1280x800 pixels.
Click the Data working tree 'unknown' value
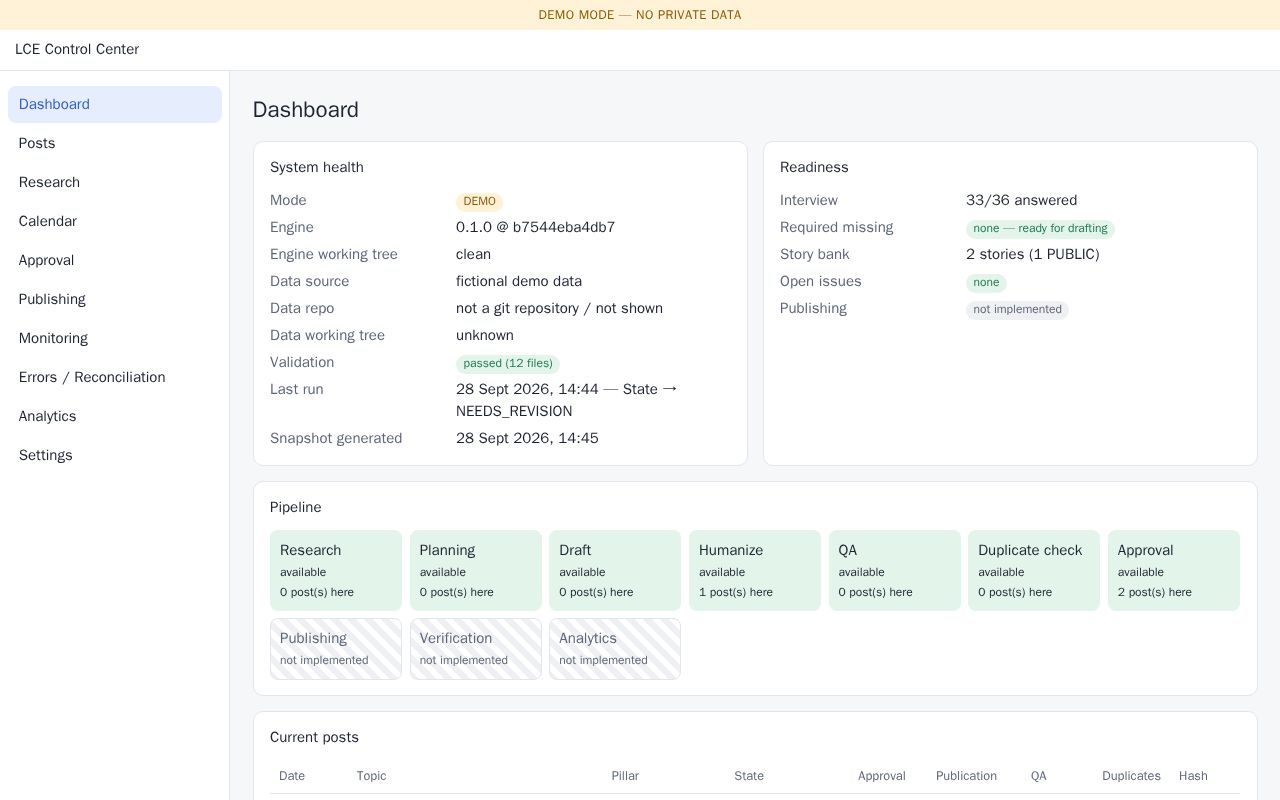485,335
